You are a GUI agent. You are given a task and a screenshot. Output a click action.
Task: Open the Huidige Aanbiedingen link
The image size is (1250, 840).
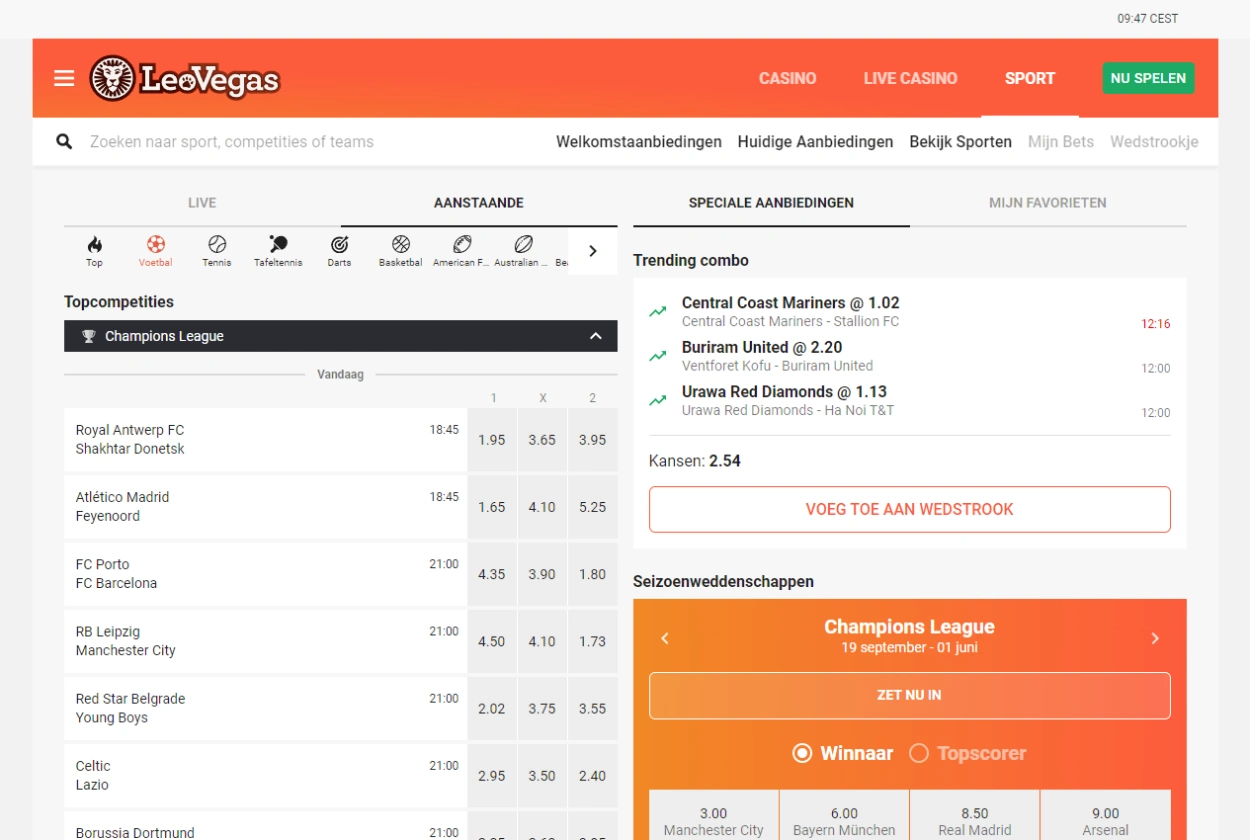pos(816,142)
